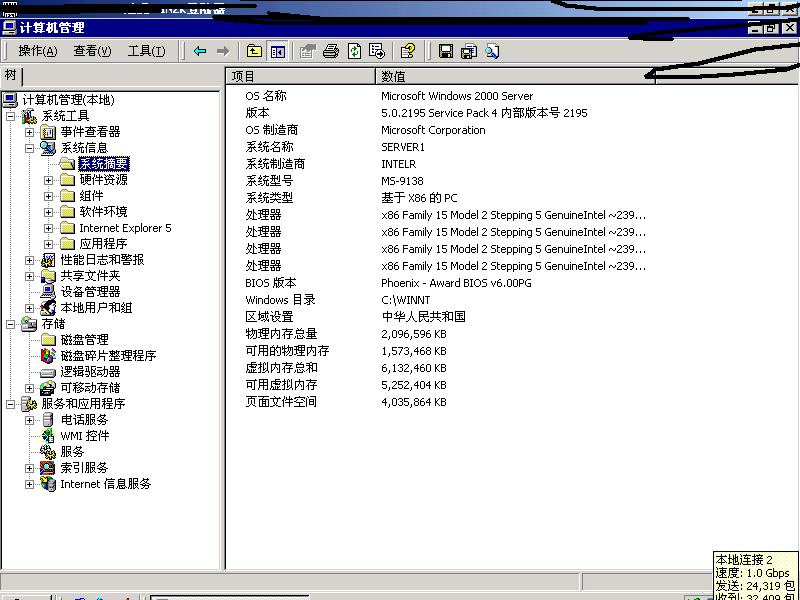Expand the 事件查看器 node

pos(30,133)
